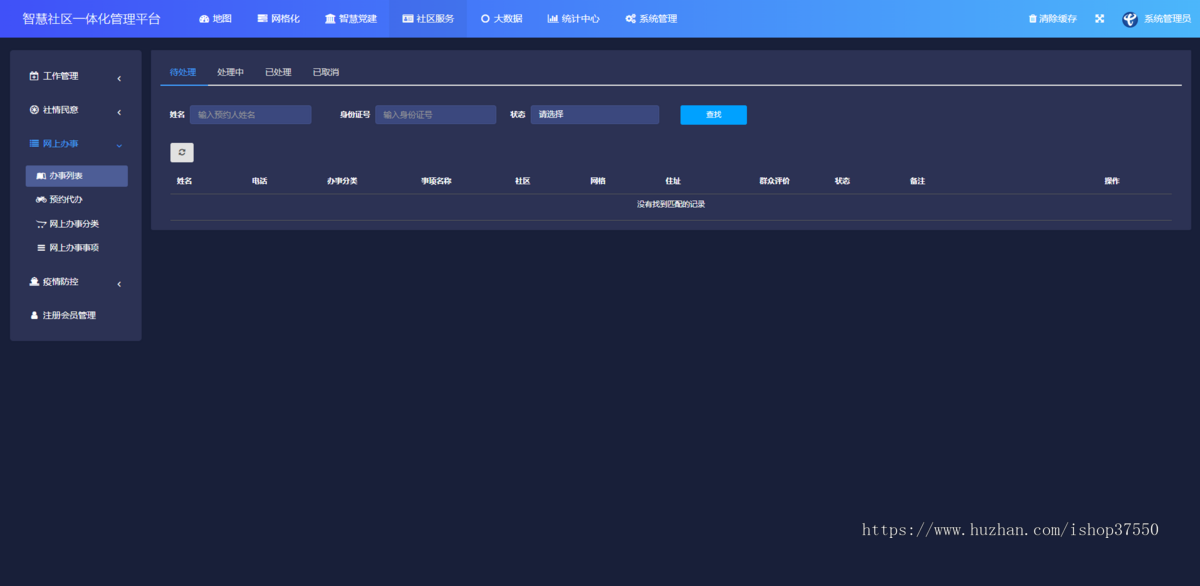Switch to the 已处理 tab

pos(278,71)
